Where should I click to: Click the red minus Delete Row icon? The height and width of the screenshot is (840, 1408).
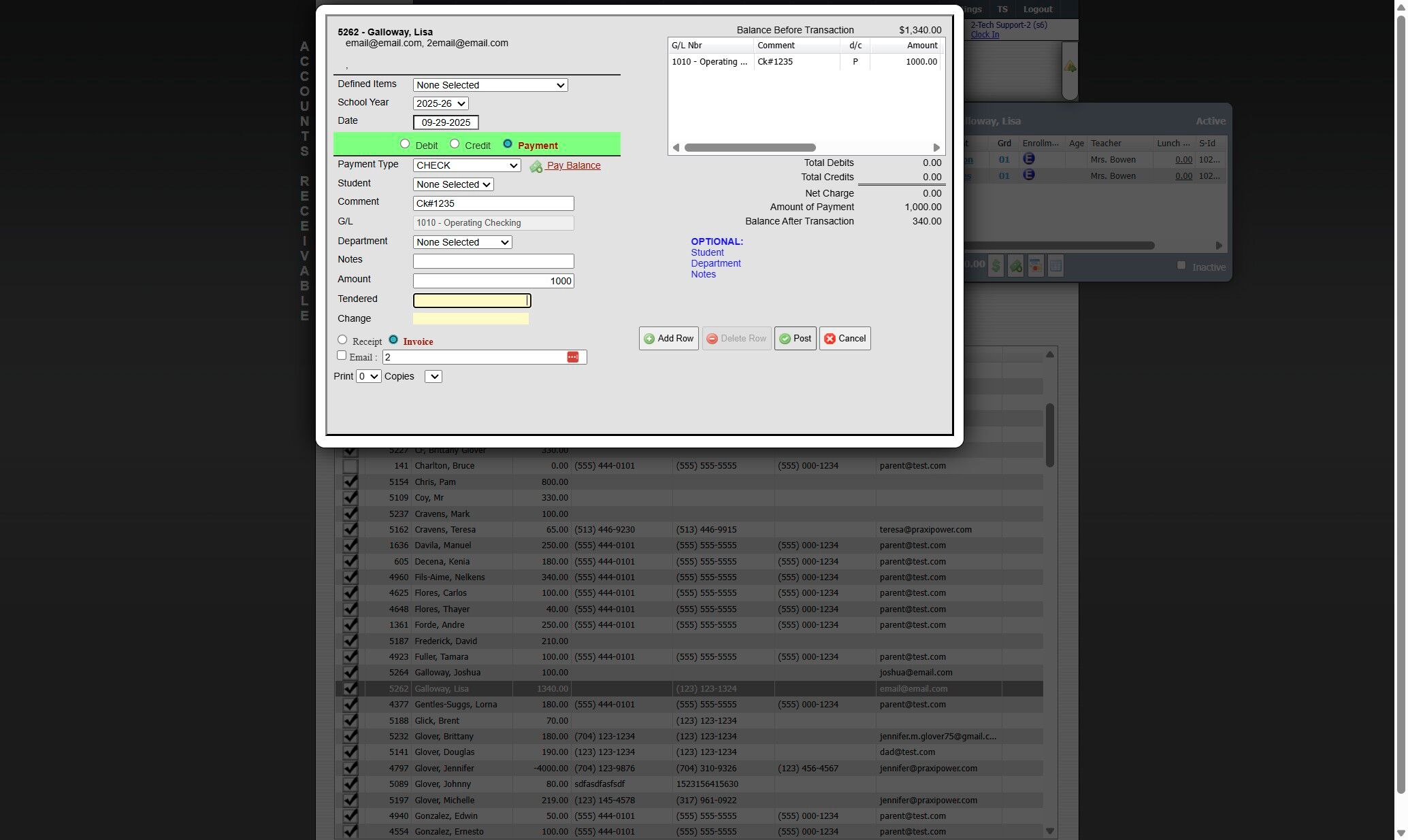(712, 339)
